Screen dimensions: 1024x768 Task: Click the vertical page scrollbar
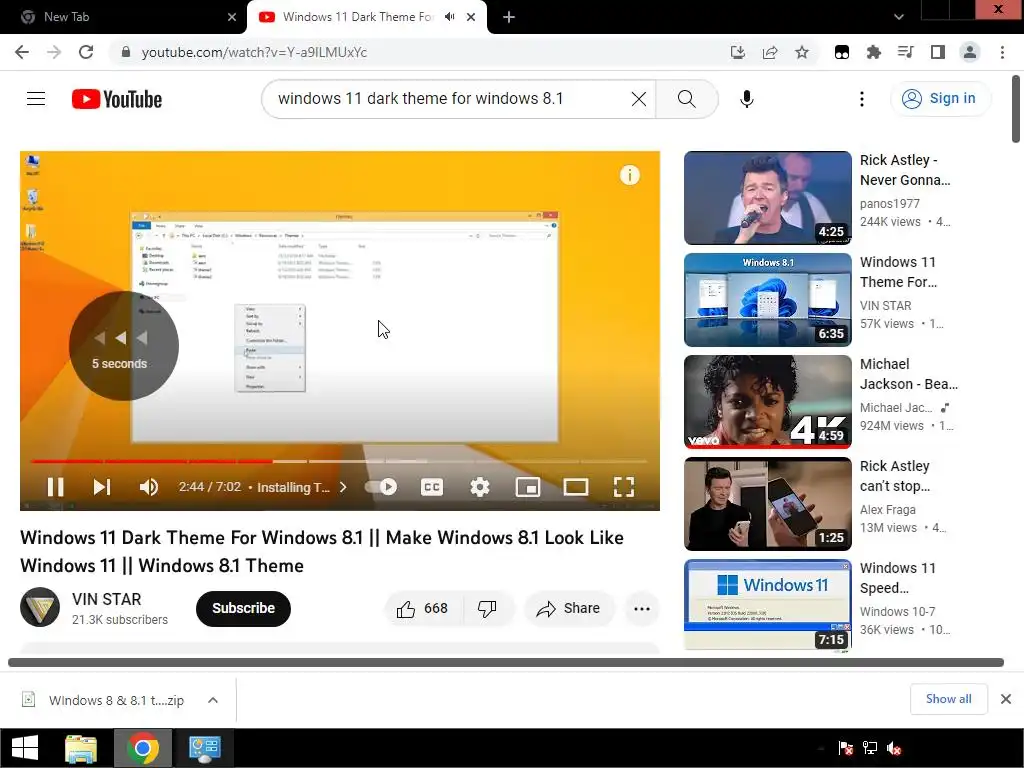(x=1016, y=109)
